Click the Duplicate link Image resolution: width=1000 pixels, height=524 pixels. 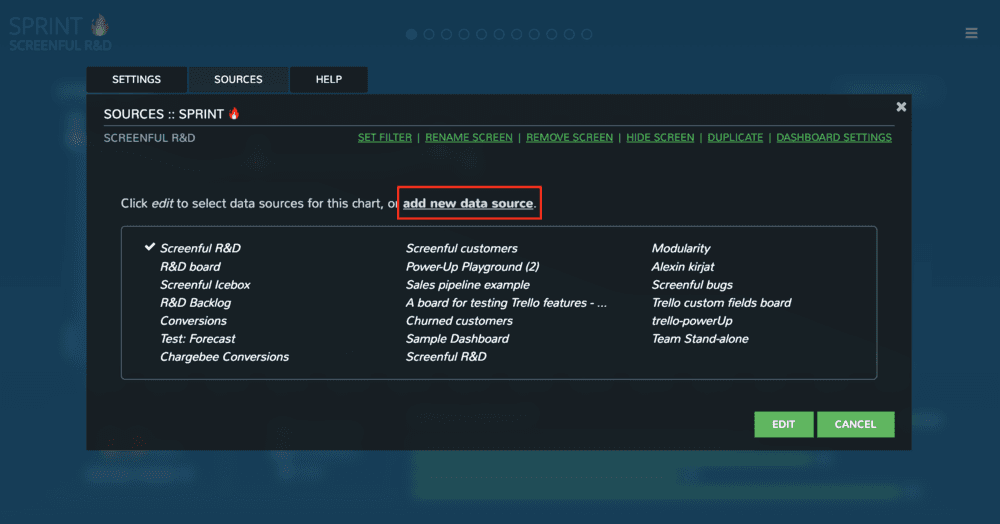point(735,138)
